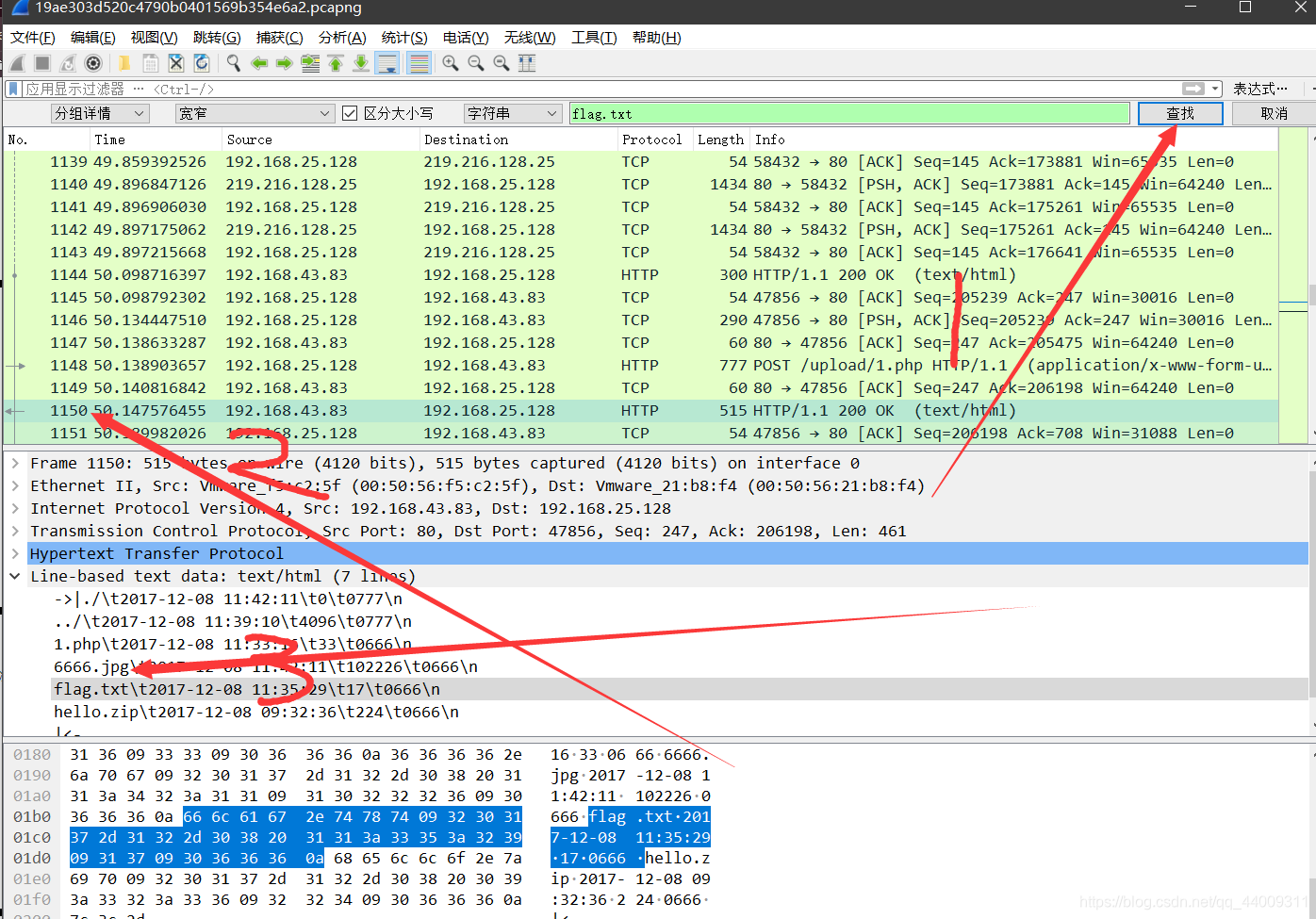Select the hello.zip line in text data
1316x919 pixels.
click(256, 712)
